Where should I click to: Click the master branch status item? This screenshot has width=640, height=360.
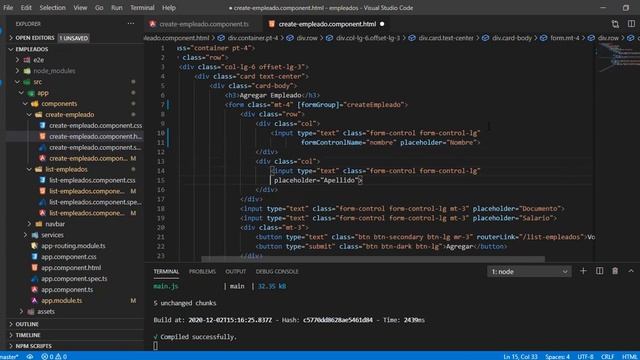pos(10,356)
